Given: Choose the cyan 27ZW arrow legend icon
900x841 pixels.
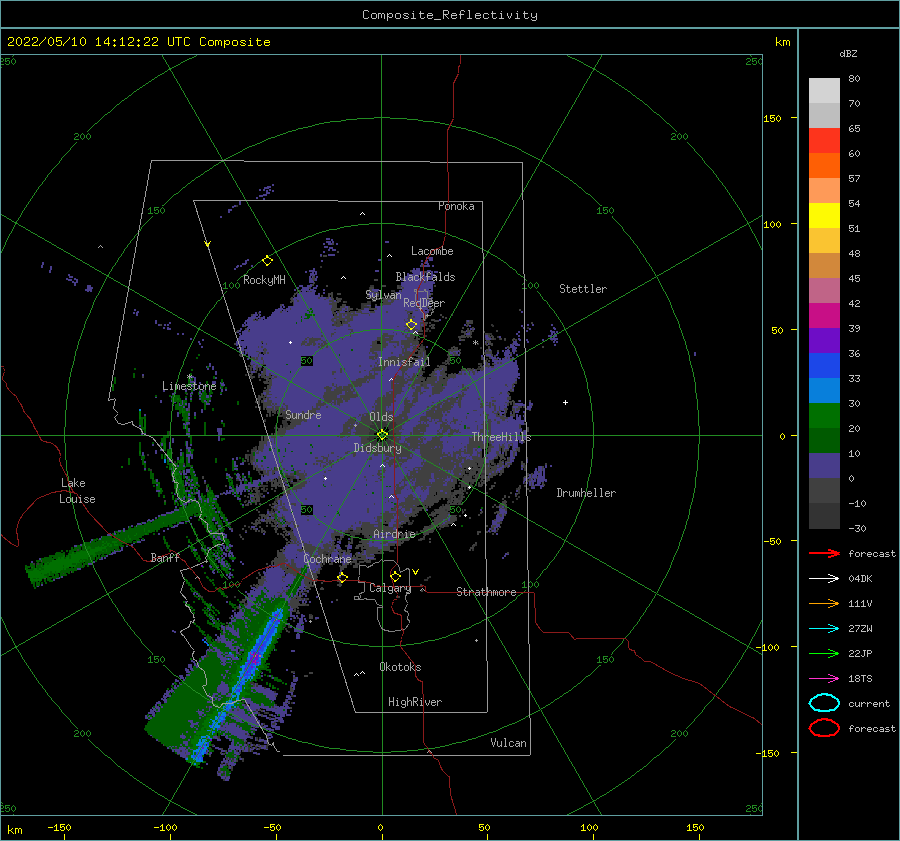Looking at the screenshot, I should pyautogui.click(x=824, y=629).
